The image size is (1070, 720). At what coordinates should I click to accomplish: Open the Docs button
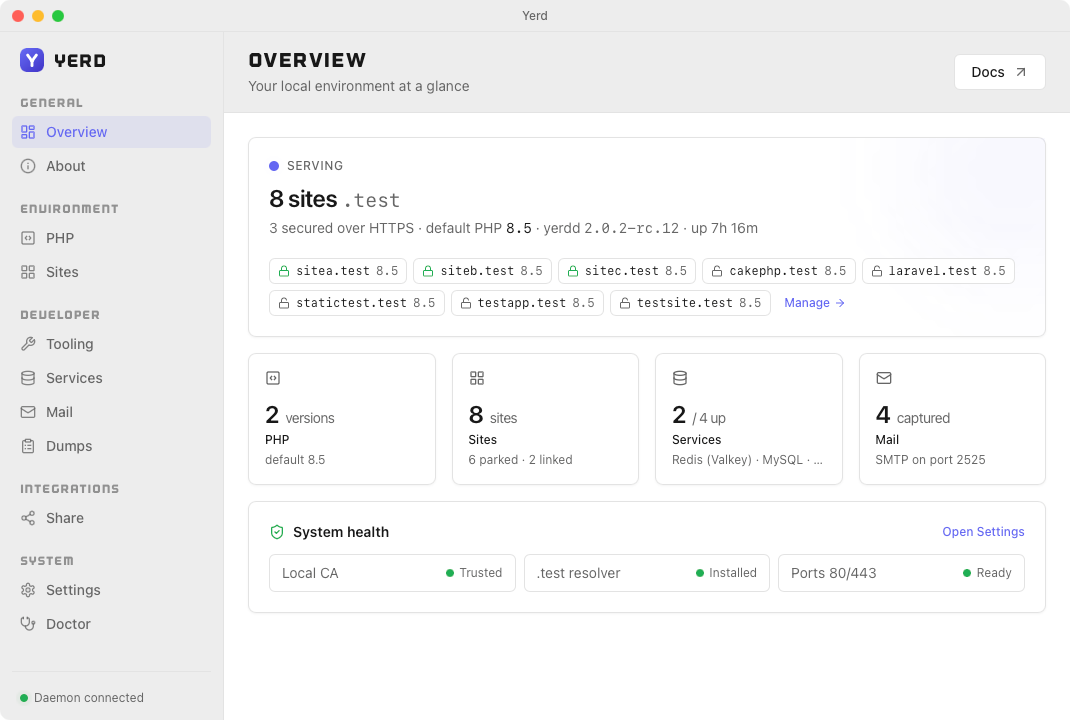pos(1000,72)
